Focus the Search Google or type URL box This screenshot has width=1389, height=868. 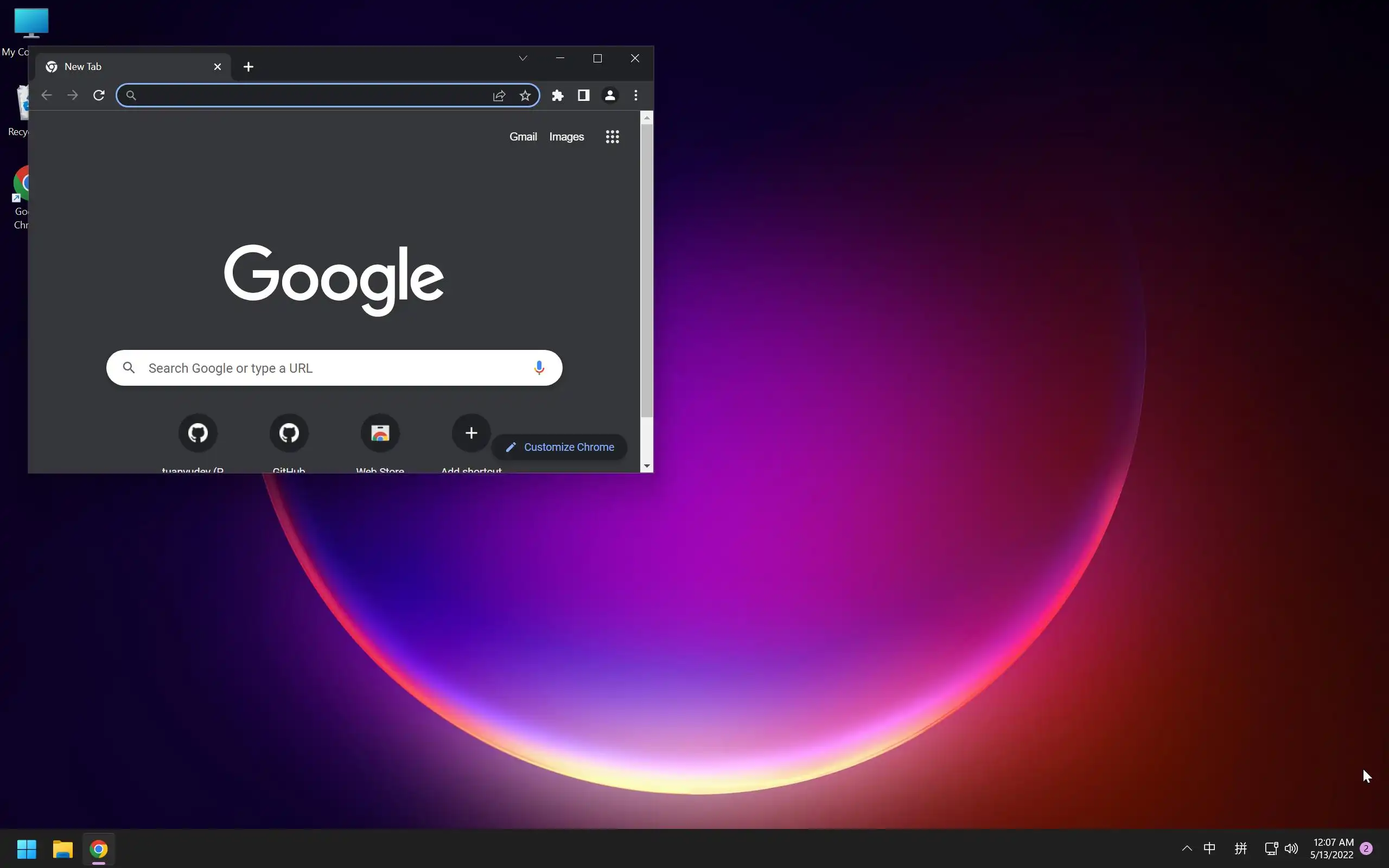(x=333, y=368)
